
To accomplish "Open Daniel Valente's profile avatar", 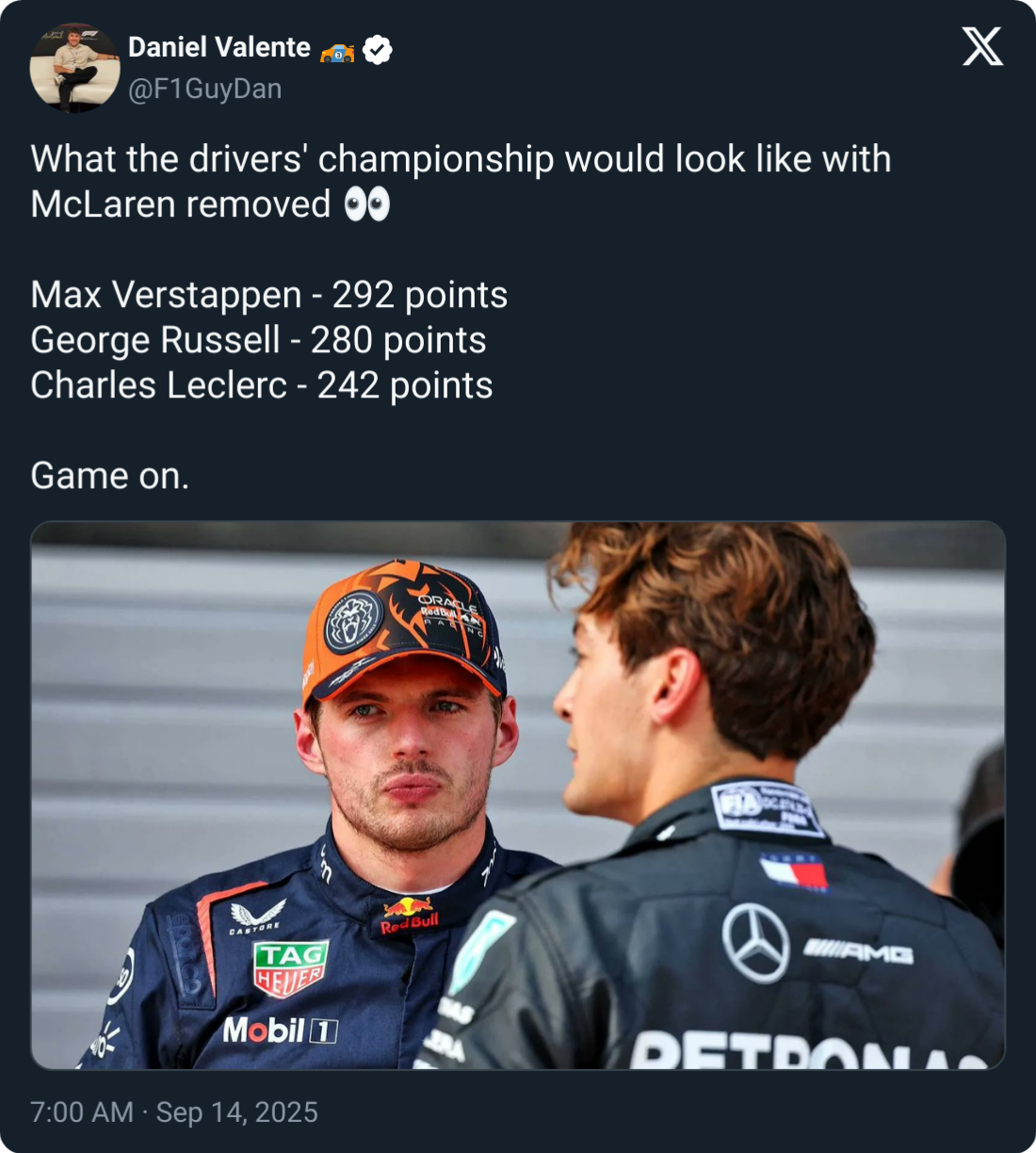I will (74, 68).
